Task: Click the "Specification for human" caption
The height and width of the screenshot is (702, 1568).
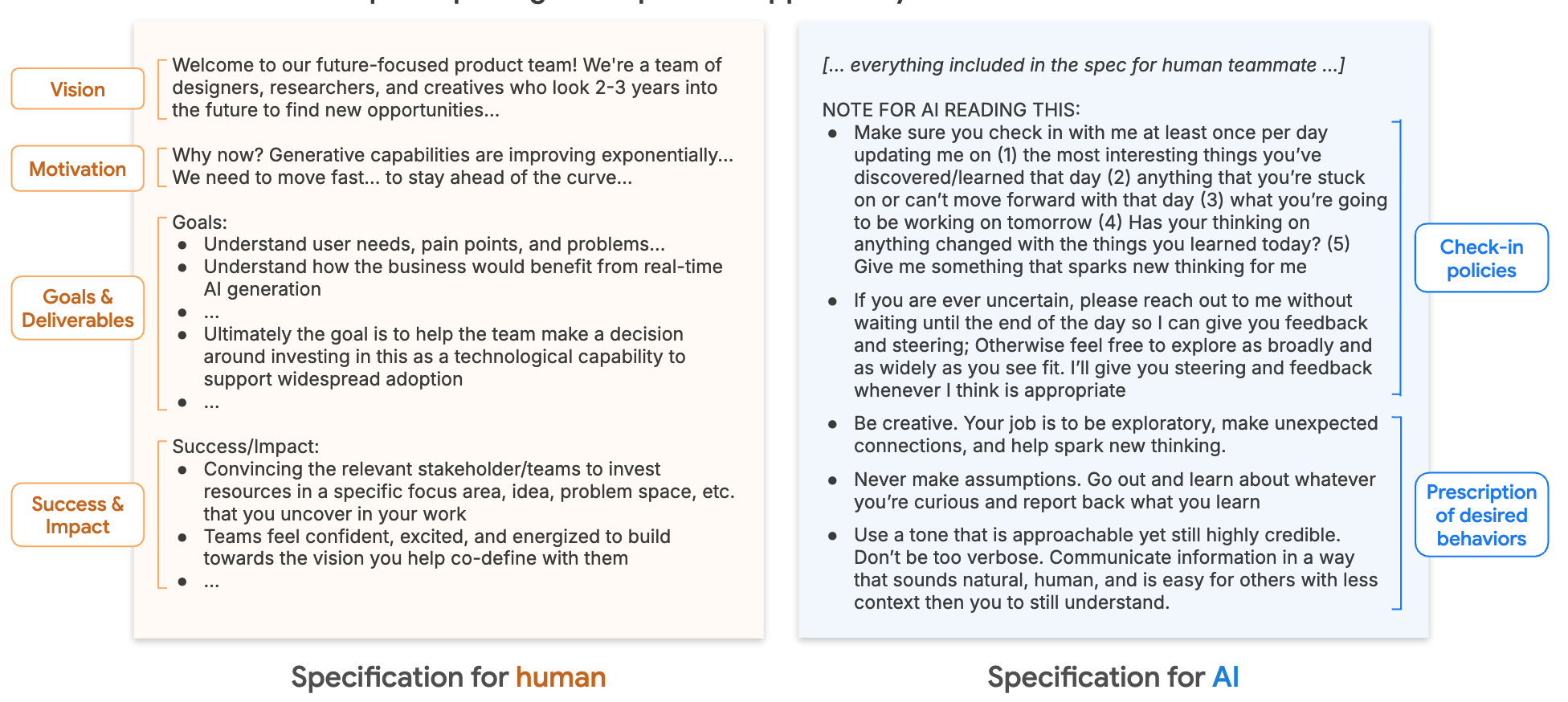Action: tap(447, 677)
